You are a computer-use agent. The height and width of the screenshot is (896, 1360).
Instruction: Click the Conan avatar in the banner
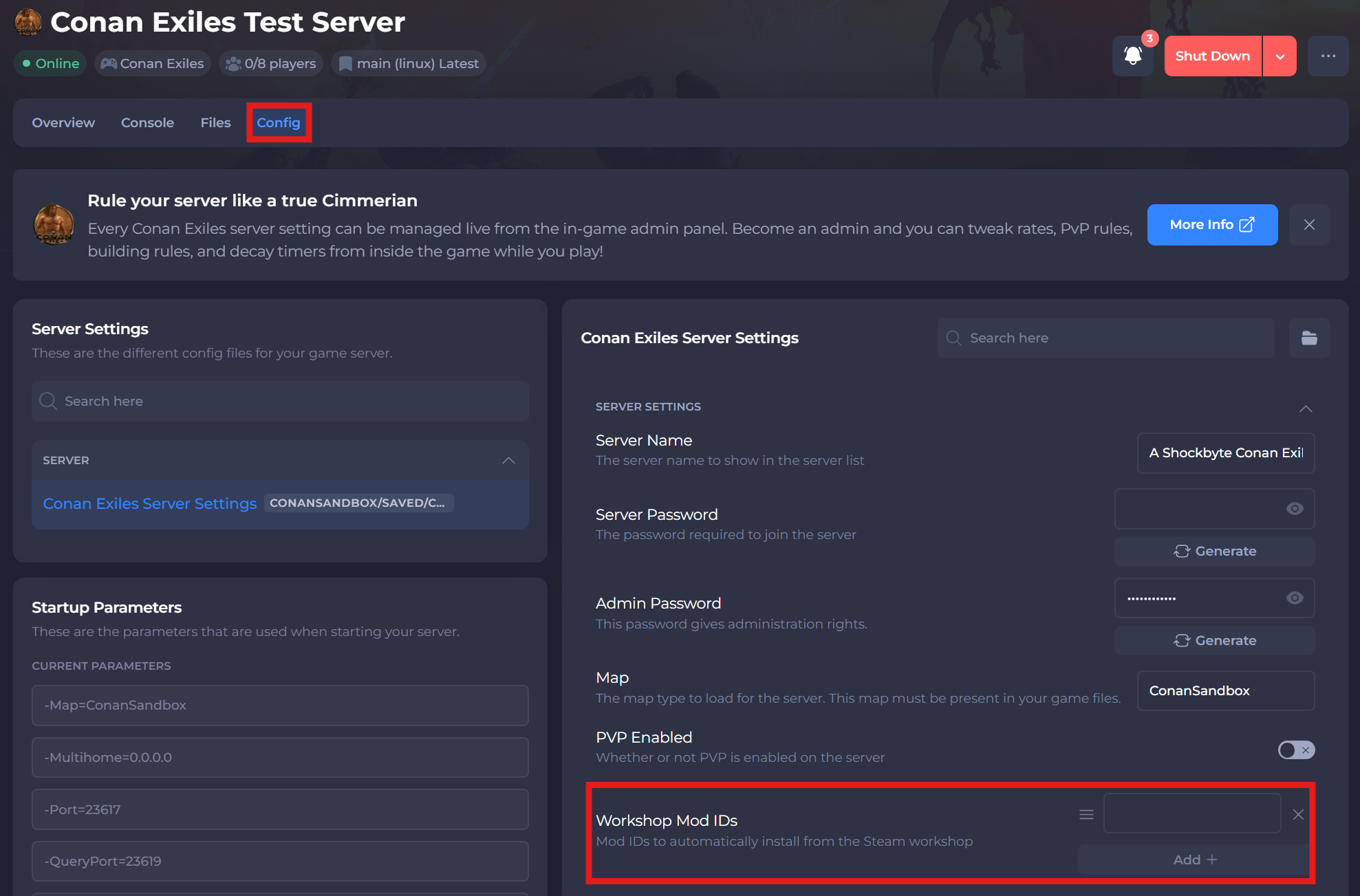tap(54, 225)
